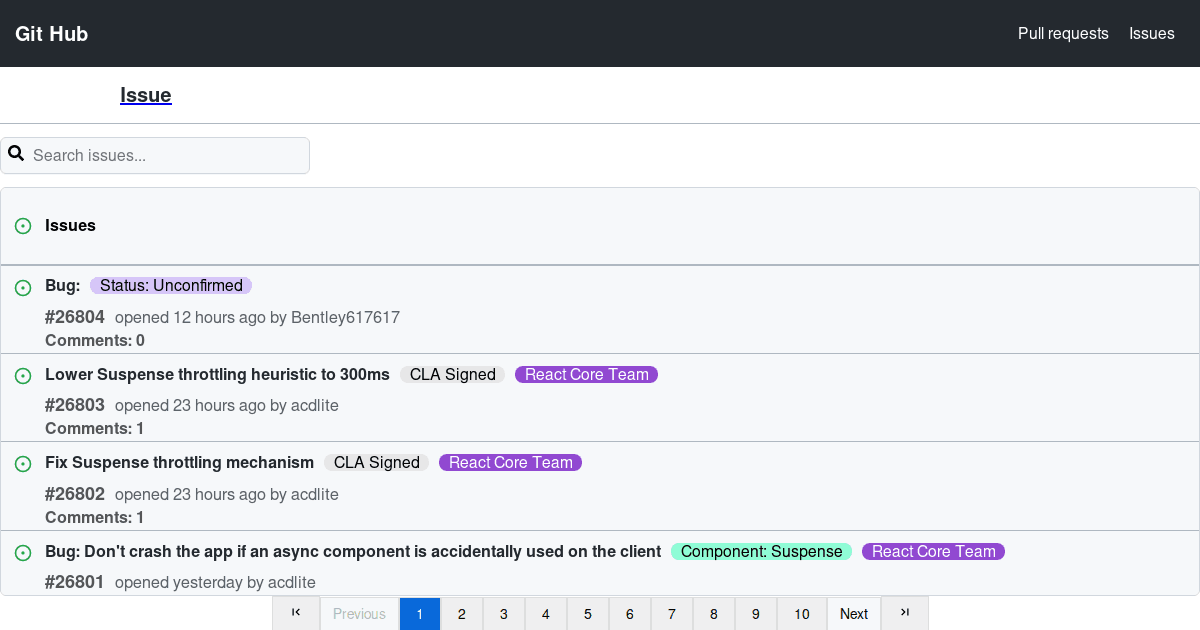Click React Core Team label on issue #26802

(x=510, y=462)
